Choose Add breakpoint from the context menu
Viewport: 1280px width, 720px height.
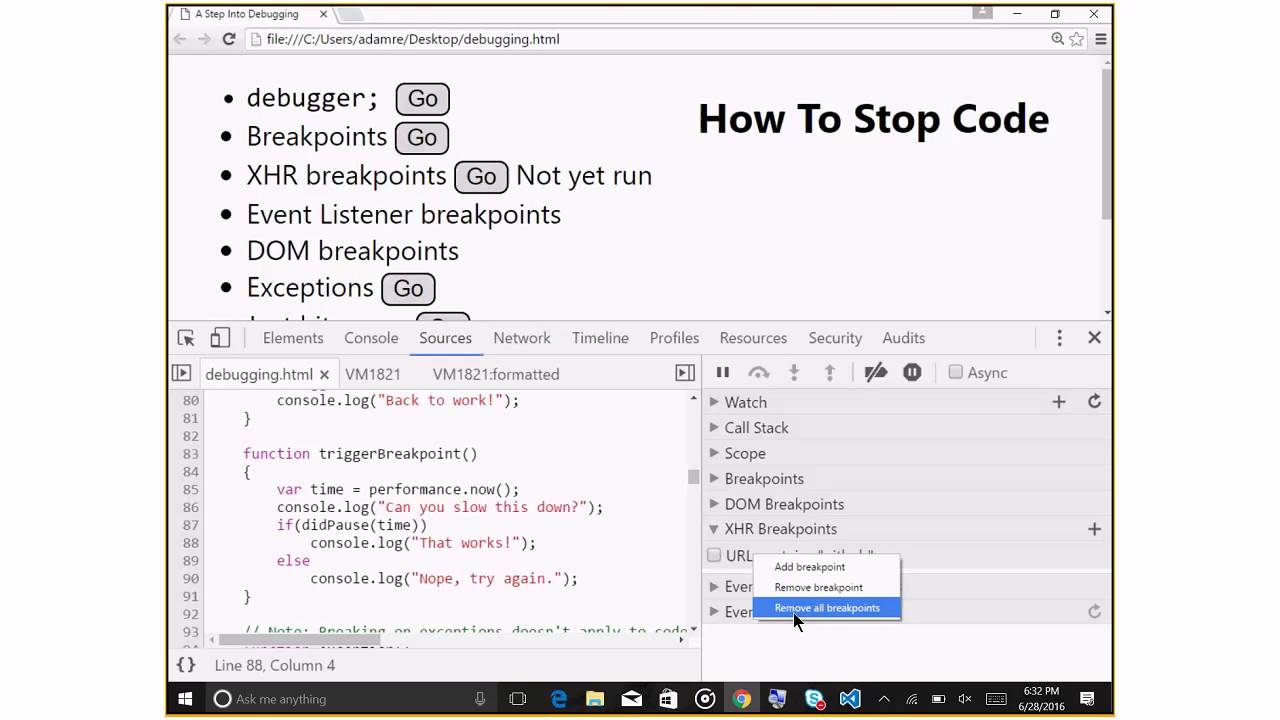point(826,567)
